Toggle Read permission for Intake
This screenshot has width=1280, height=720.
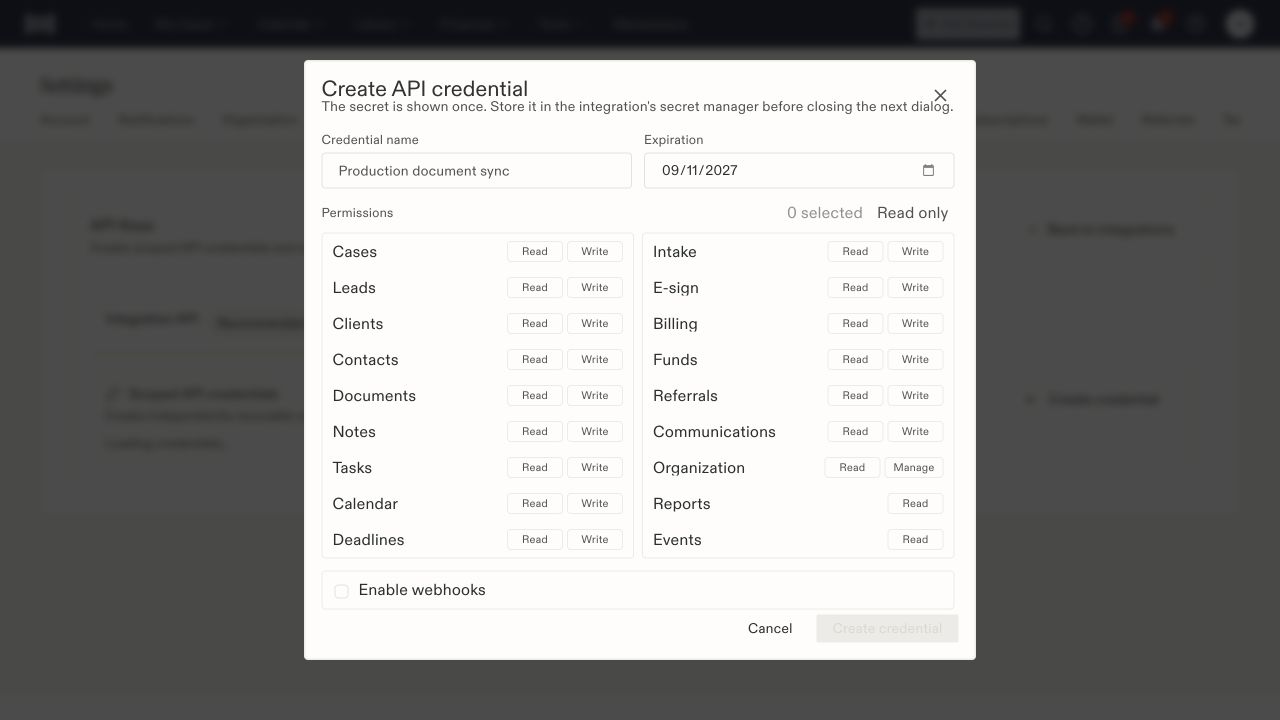point(855,252)
